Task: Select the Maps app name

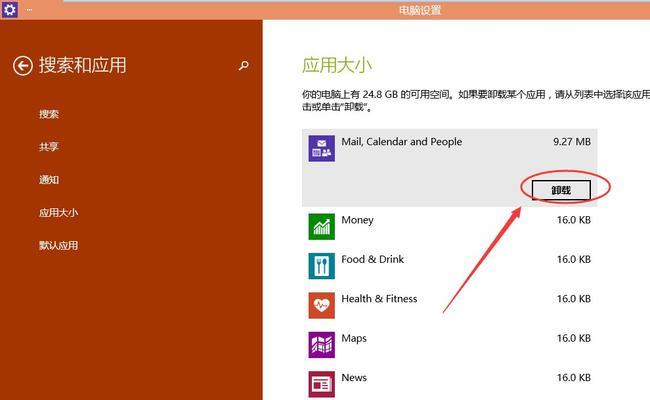Action: pos(354,338)
